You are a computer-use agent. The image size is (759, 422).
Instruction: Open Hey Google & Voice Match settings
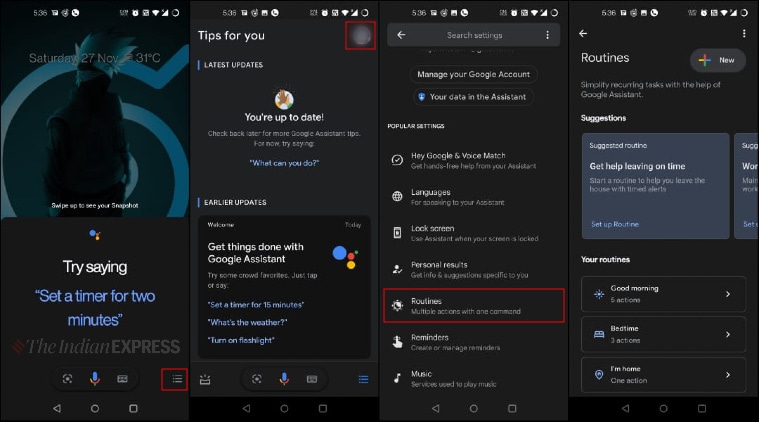[x=473, y=160]
